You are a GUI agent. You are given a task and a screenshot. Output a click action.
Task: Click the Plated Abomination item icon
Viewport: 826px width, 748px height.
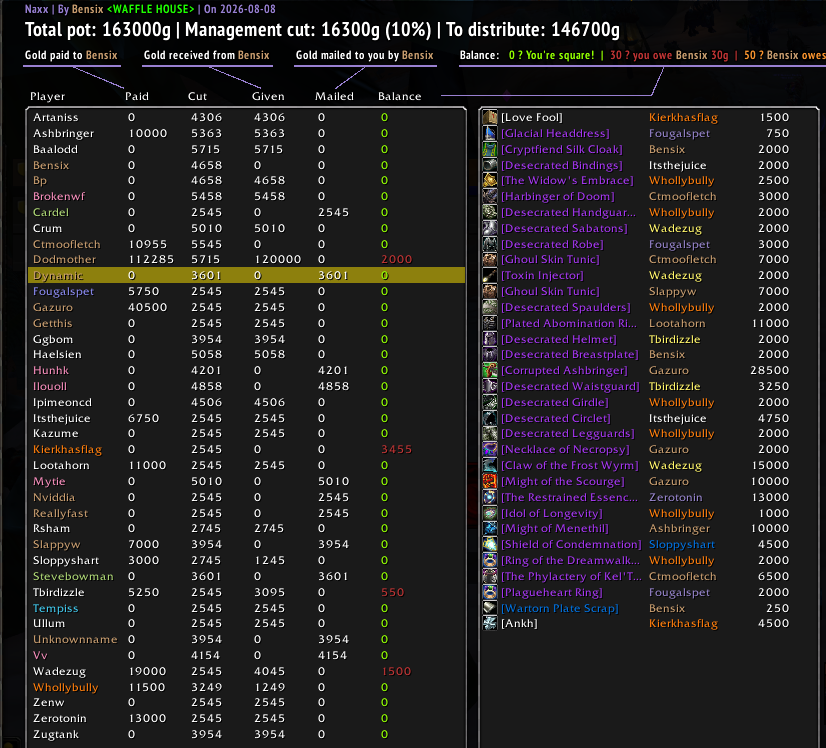tap(490, 323)
